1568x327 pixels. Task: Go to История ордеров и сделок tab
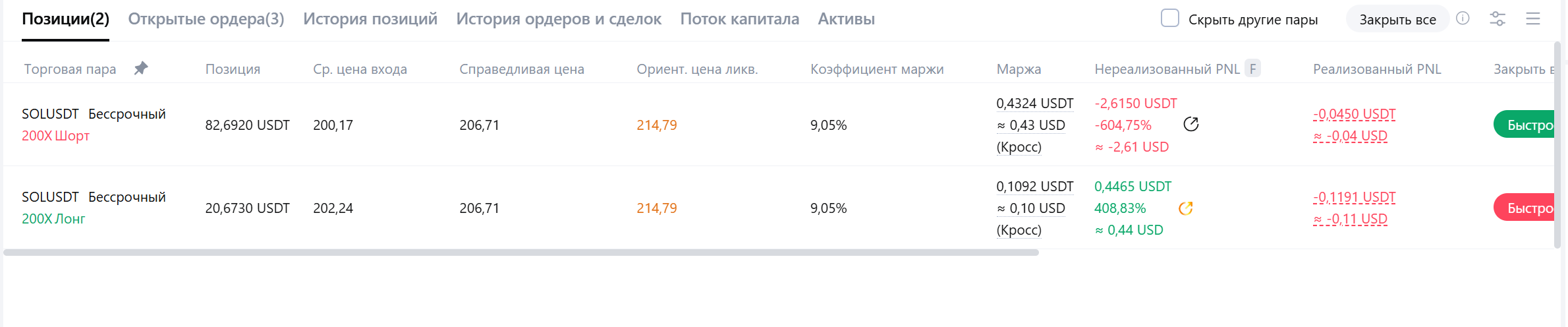tap(559, 19)
